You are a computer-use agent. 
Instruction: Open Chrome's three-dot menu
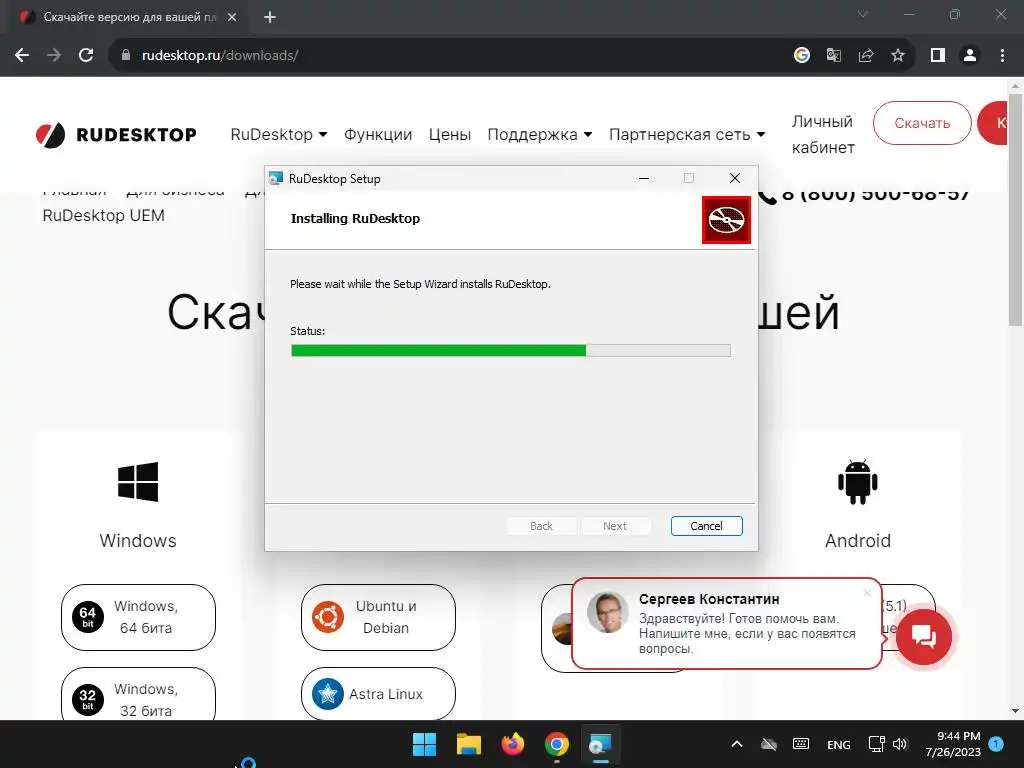coord(1002,56)
